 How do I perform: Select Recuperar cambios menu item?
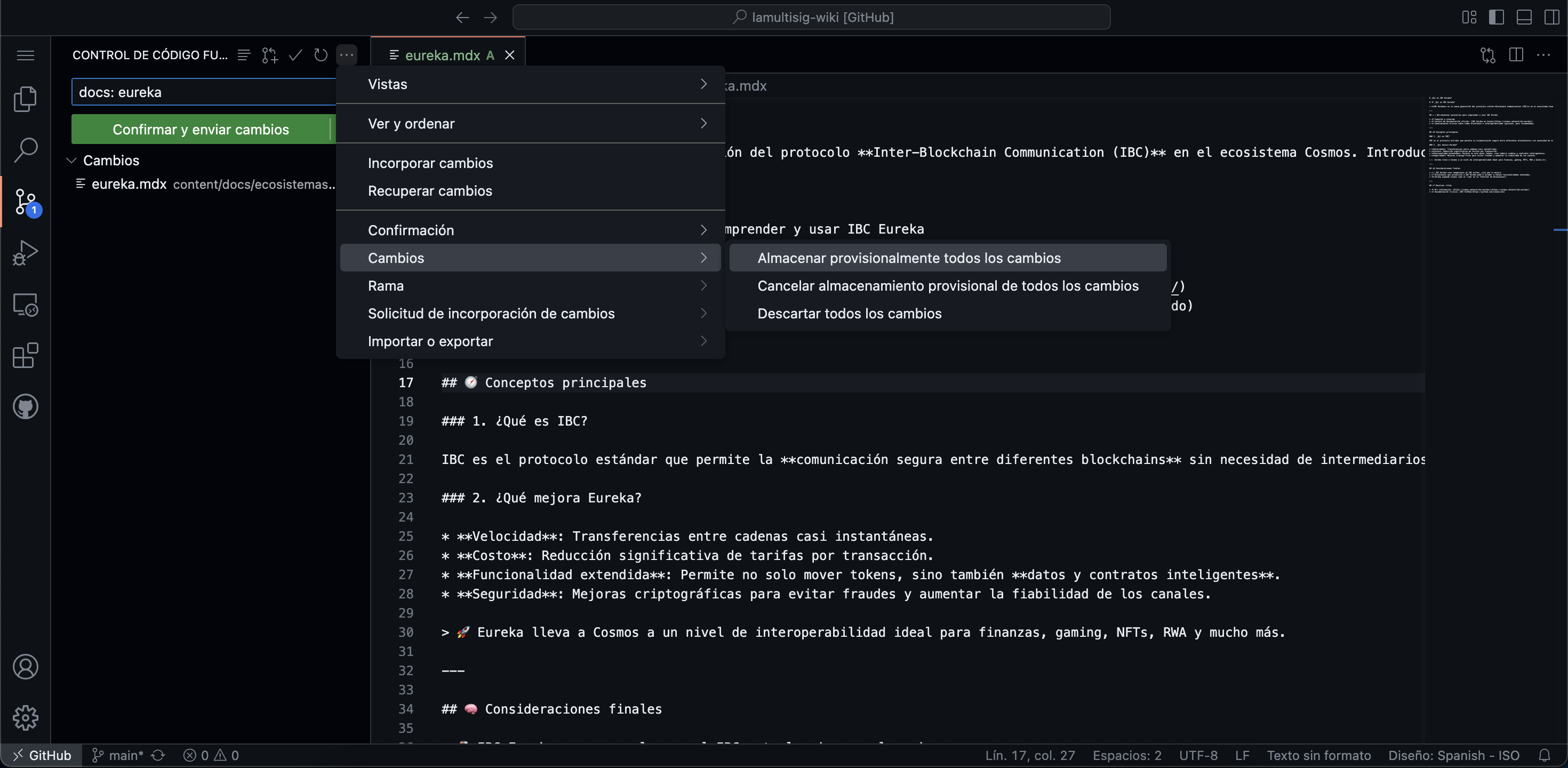[x=530, y=190]
